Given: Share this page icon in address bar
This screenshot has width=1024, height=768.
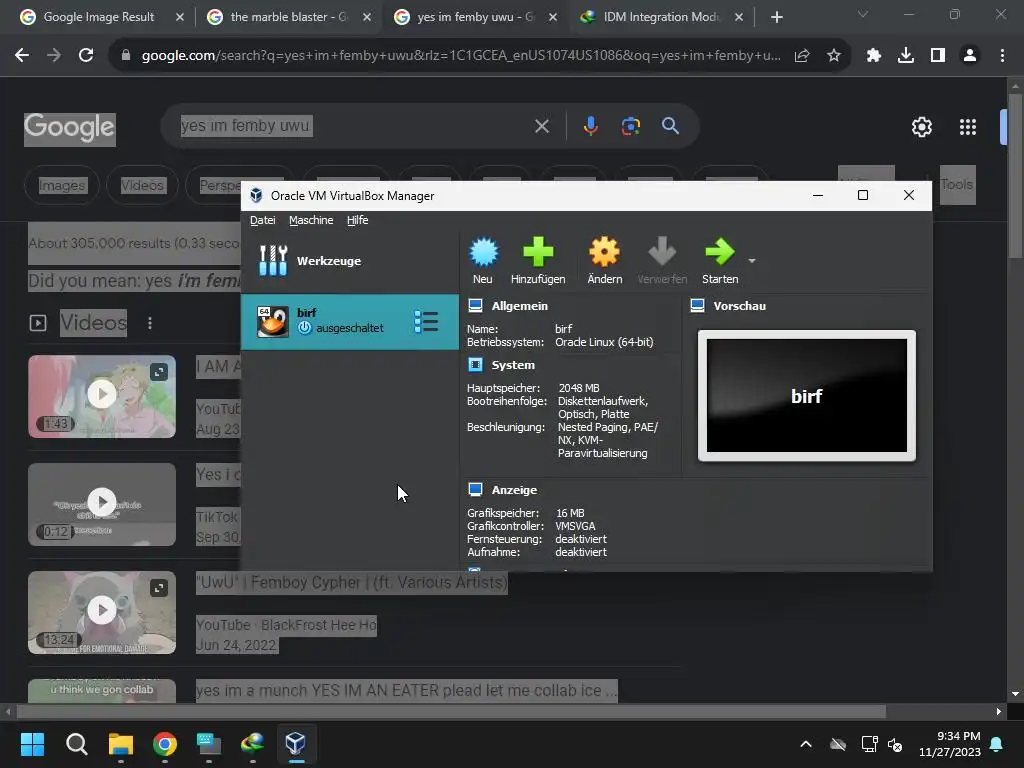Looking at the screenshot, I should 802,56.
